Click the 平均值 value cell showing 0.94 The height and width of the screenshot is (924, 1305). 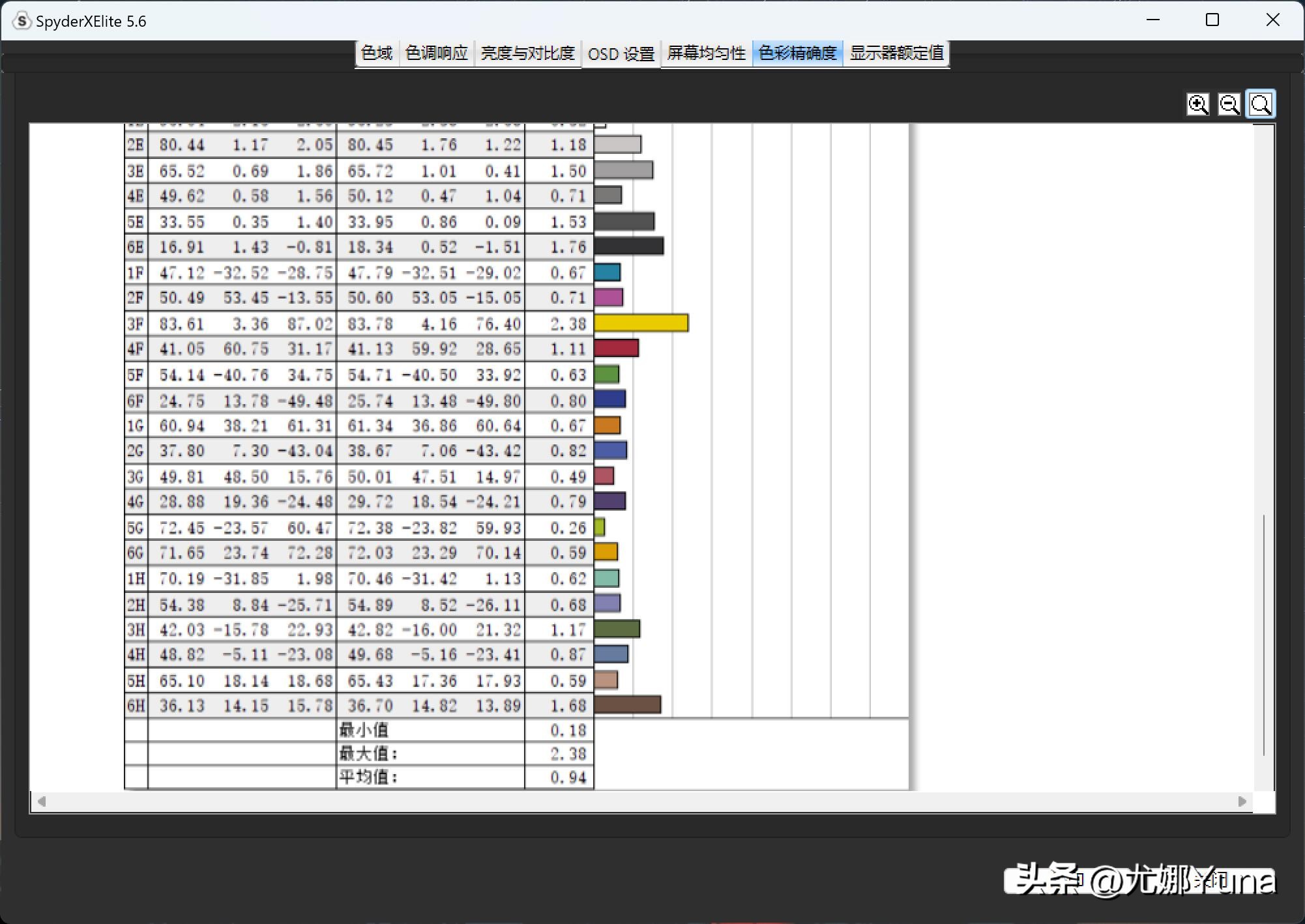click(567, 777)
